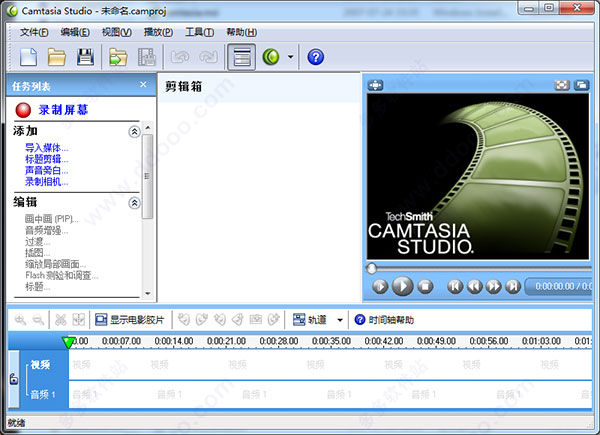Open the 文件(F) menu

pyautogui.click(x=34, y=32)
